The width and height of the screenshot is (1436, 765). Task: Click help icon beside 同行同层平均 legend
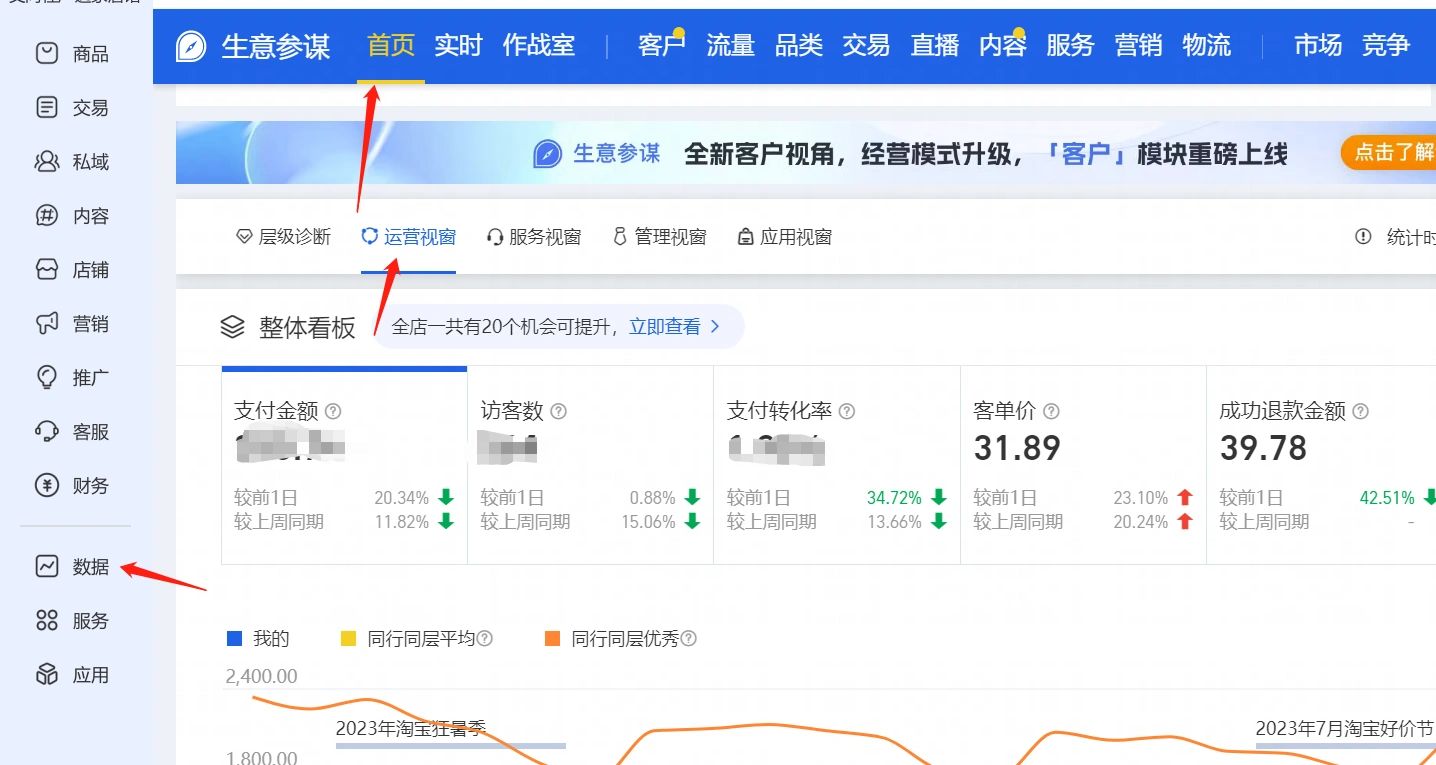(485, 638)
